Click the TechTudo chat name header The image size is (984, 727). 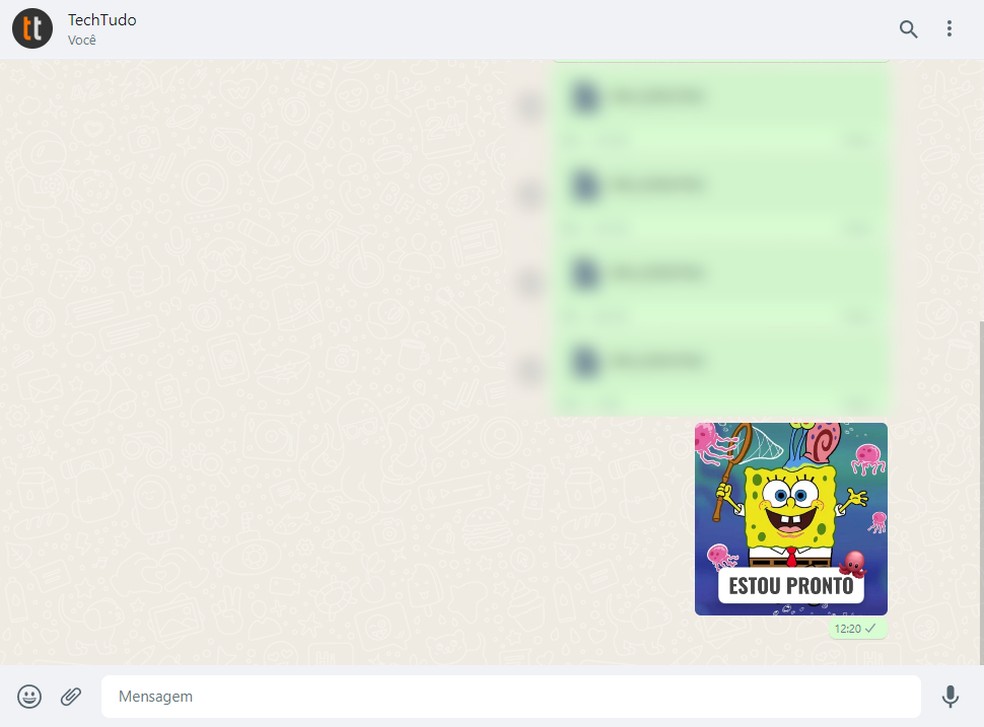click(102, 20)
